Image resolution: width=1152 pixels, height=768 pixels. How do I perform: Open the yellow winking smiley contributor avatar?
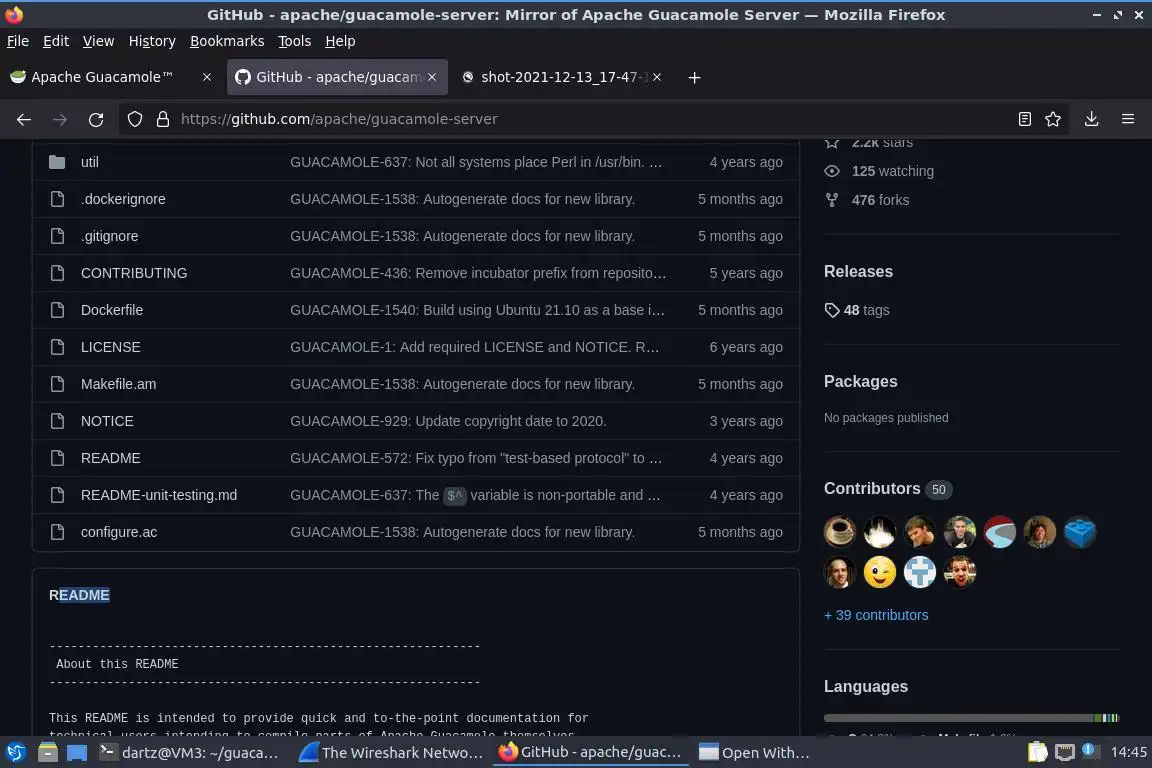(x=879, y=572)
